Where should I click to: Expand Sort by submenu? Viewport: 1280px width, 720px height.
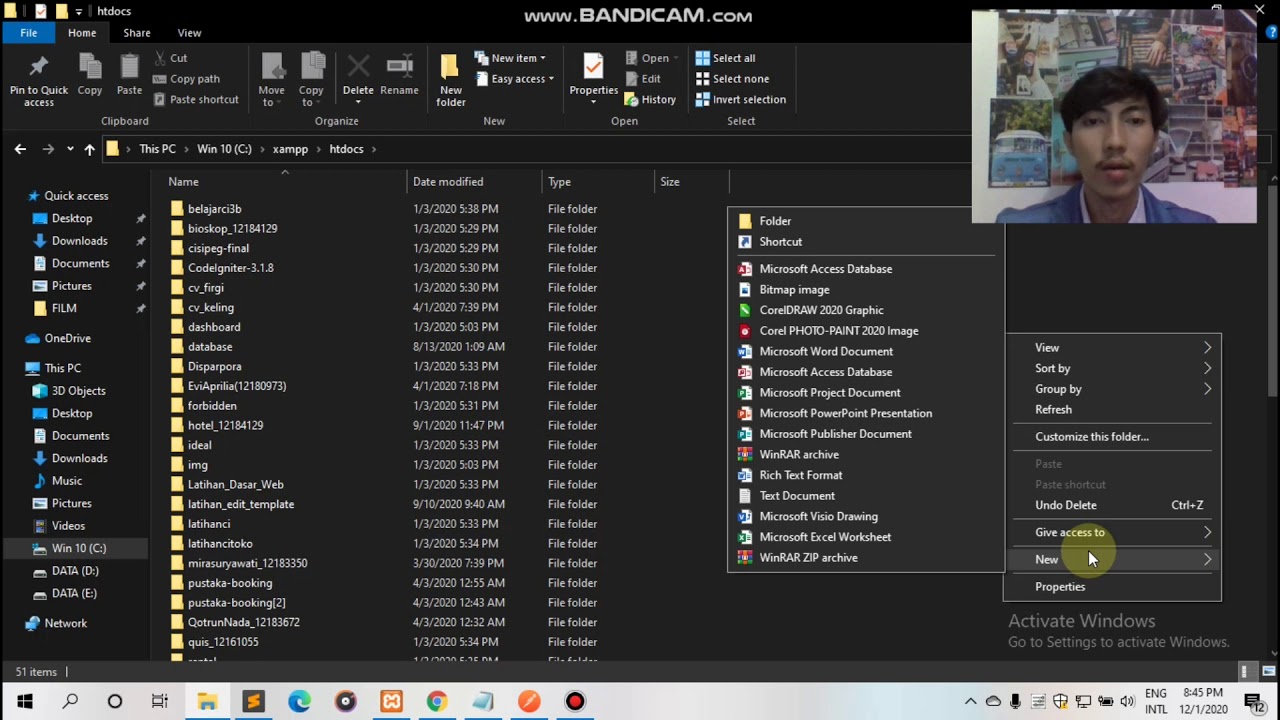click(1112, 369)
